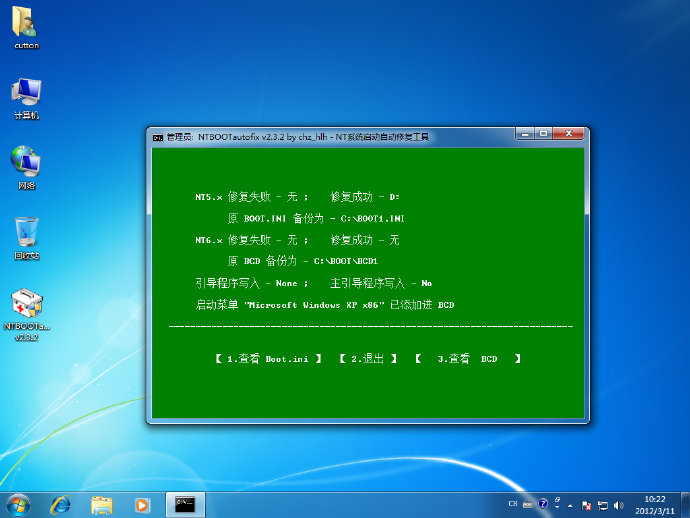Viewport: 690px width, 518px height.
Task: Choose option 3.查看 BCD
Action: [x=468, y=359]
